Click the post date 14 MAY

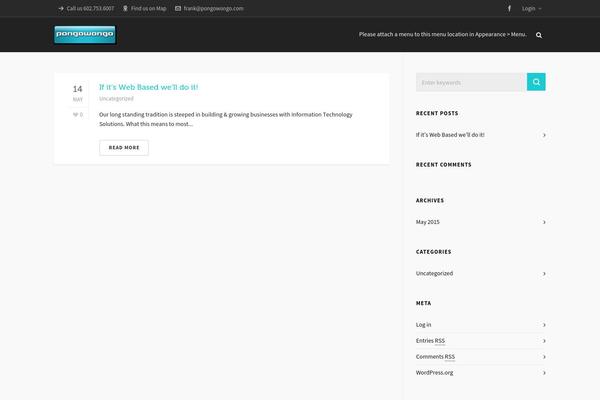(78, 93)
